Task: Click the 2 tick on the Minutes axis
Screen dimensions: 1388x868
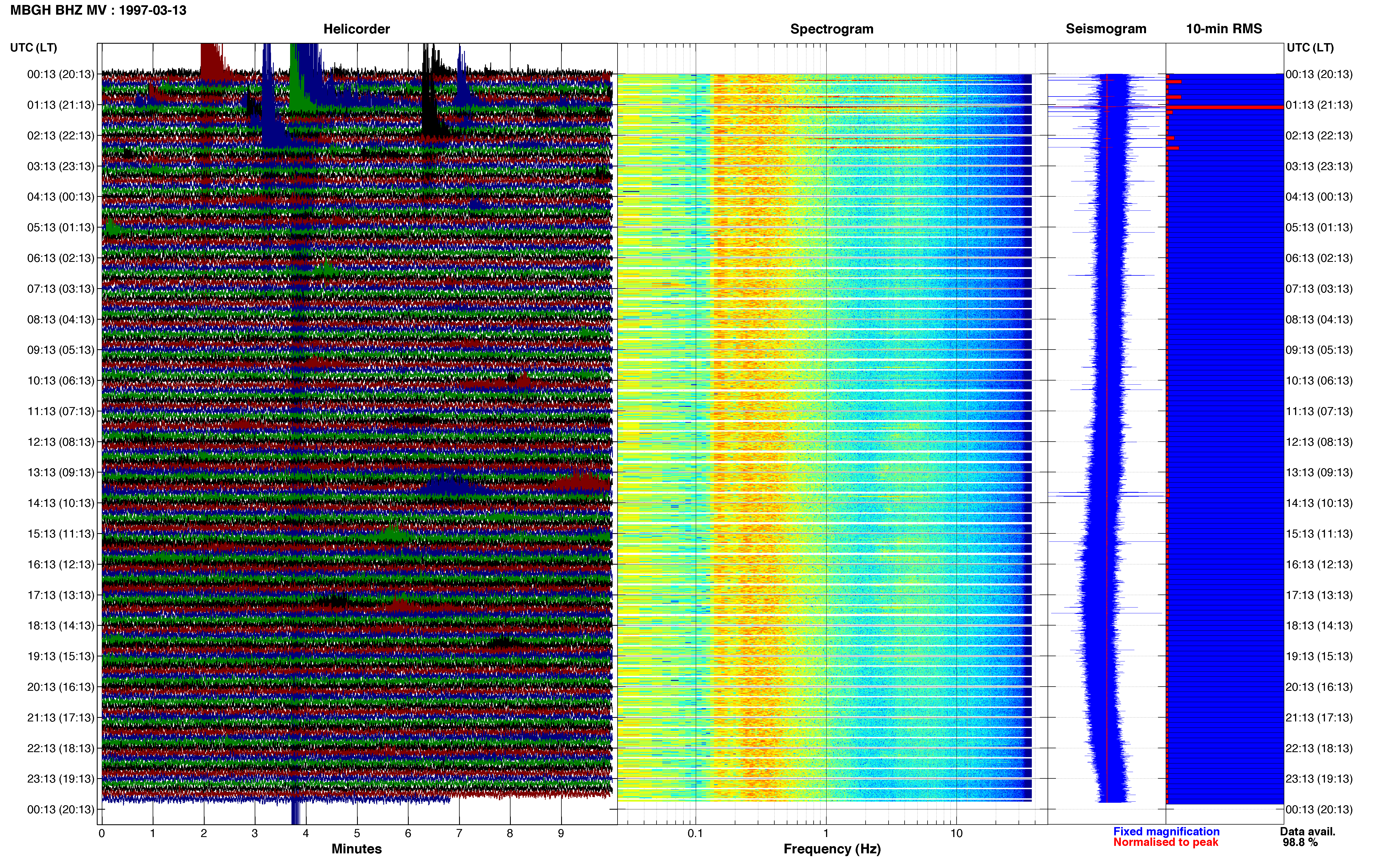Action: tap(204, 833)
